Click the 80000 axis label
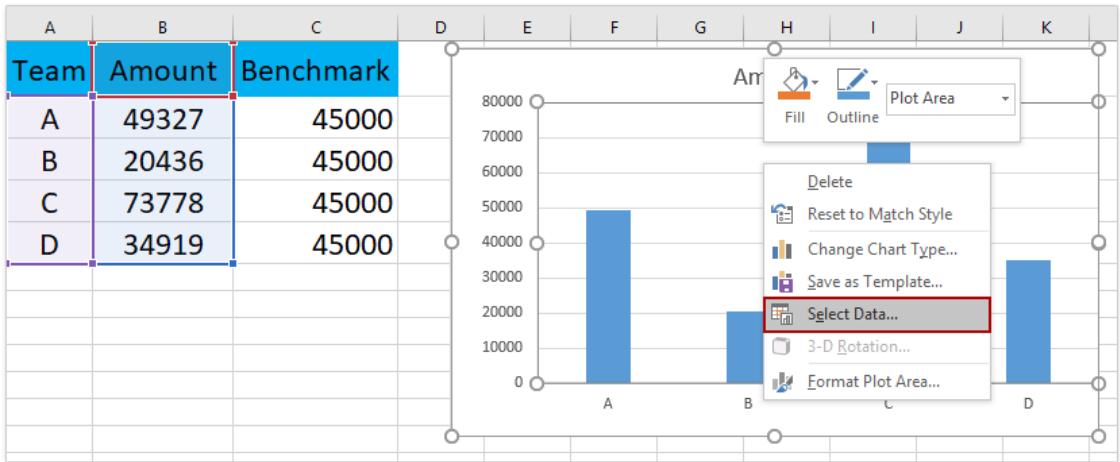1120x462 pixels. (503, 101)
